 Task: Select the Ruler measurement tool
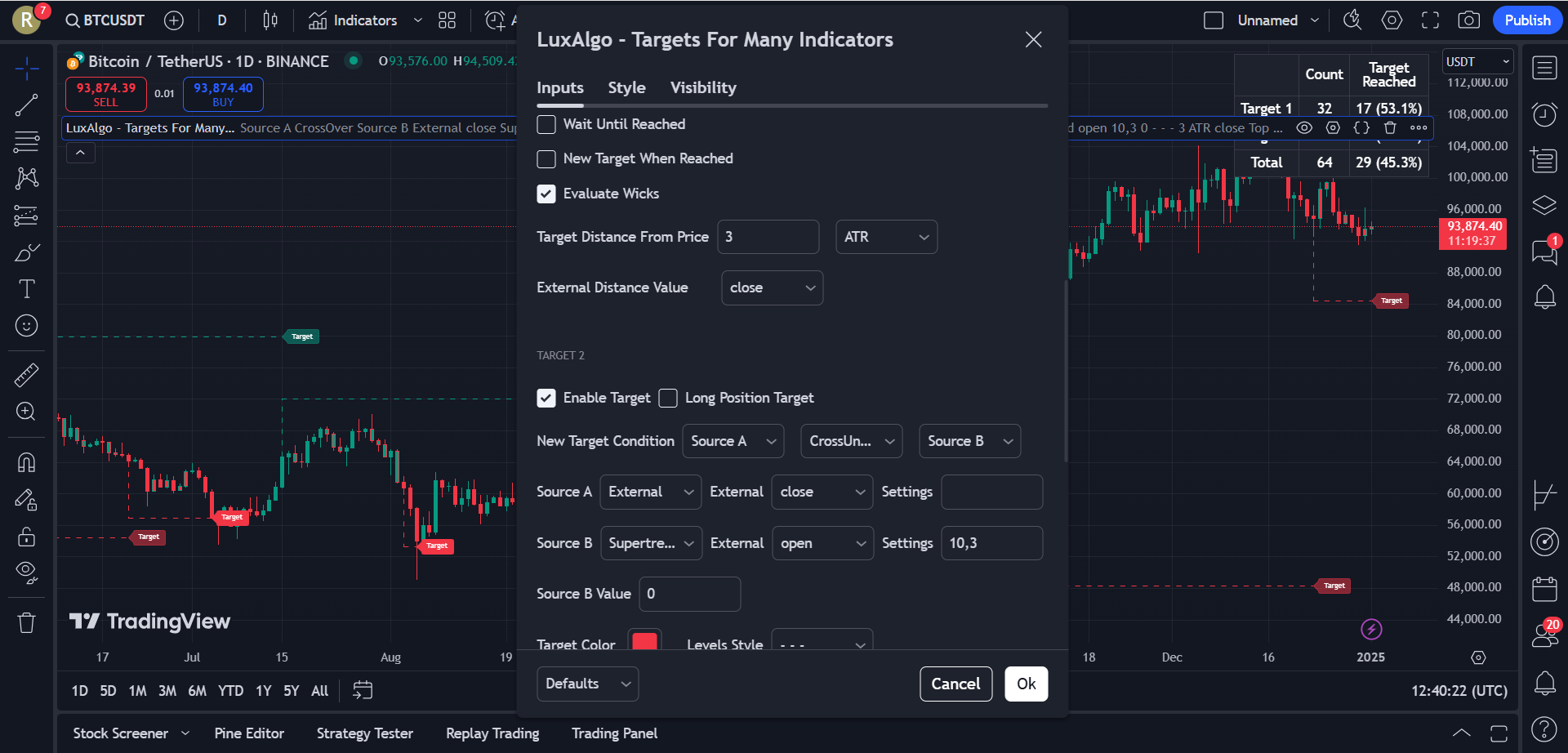pos(27,374)
